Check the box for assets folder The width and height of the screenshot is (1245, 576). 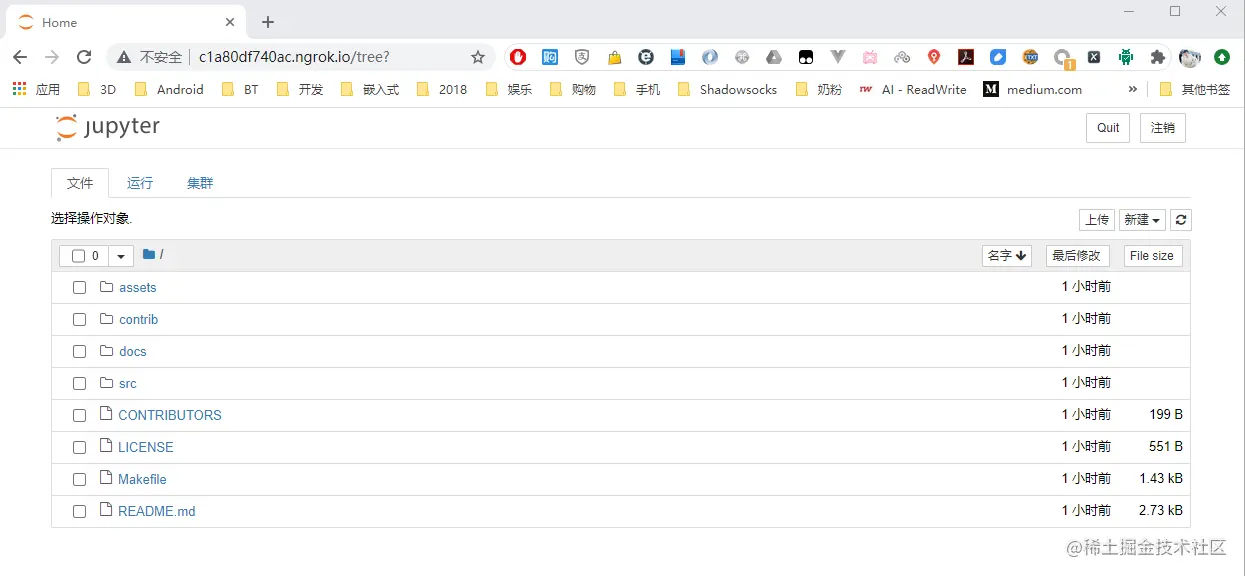point(79,287)
